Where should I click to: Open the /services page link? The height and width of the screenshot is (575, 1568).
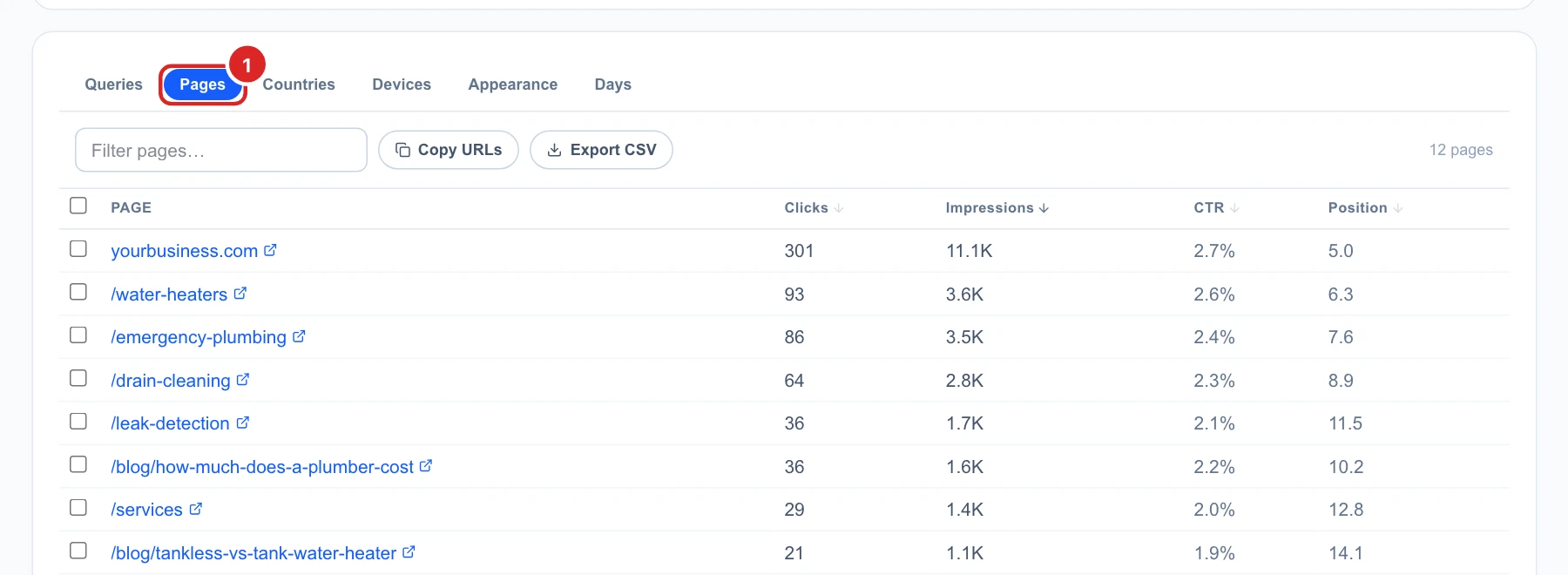tap(146, 510)
